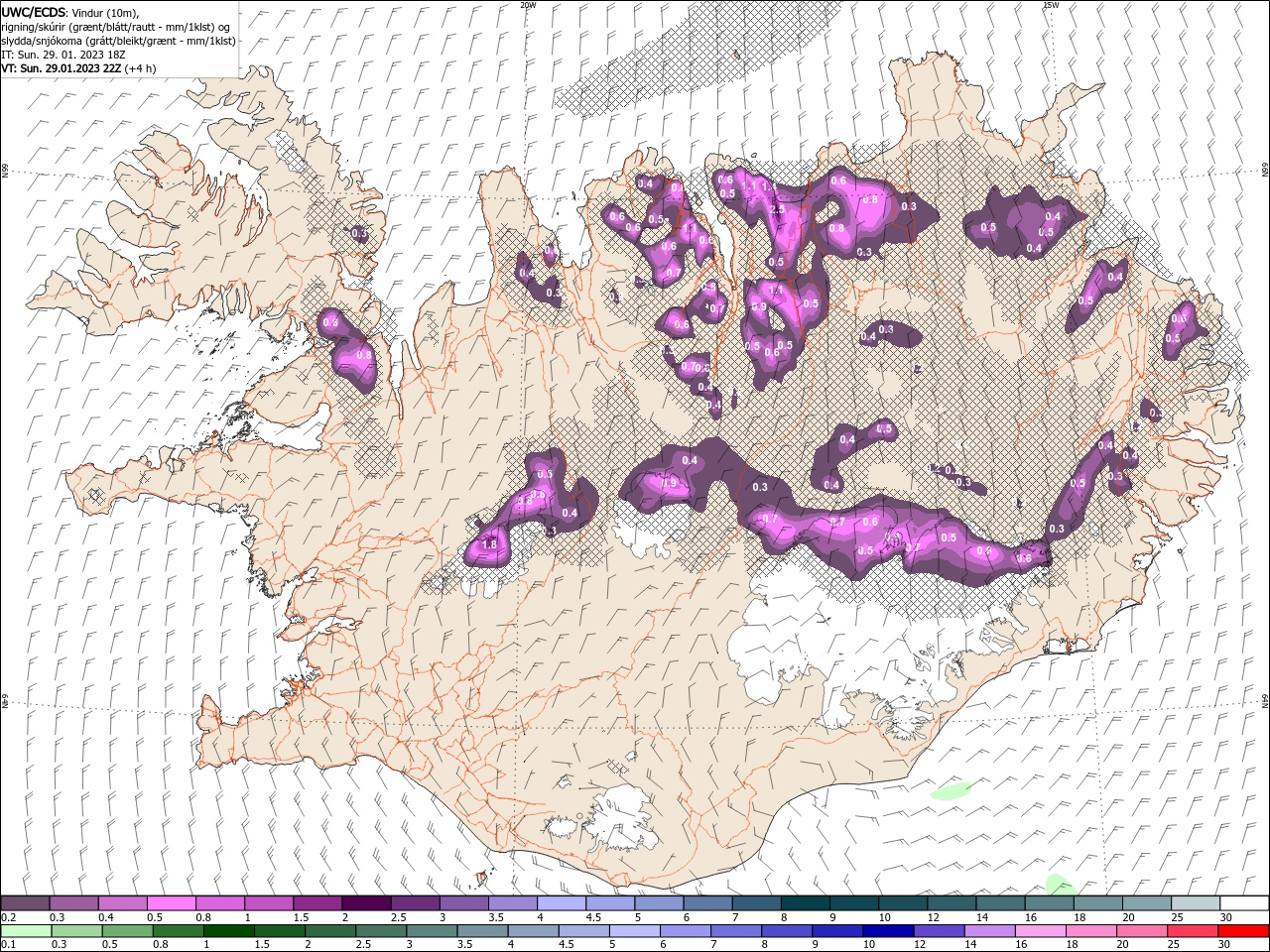Click the pink swatch between 0.5 and 0.8, top scale

pyautogui.click(x=171, y=903)
